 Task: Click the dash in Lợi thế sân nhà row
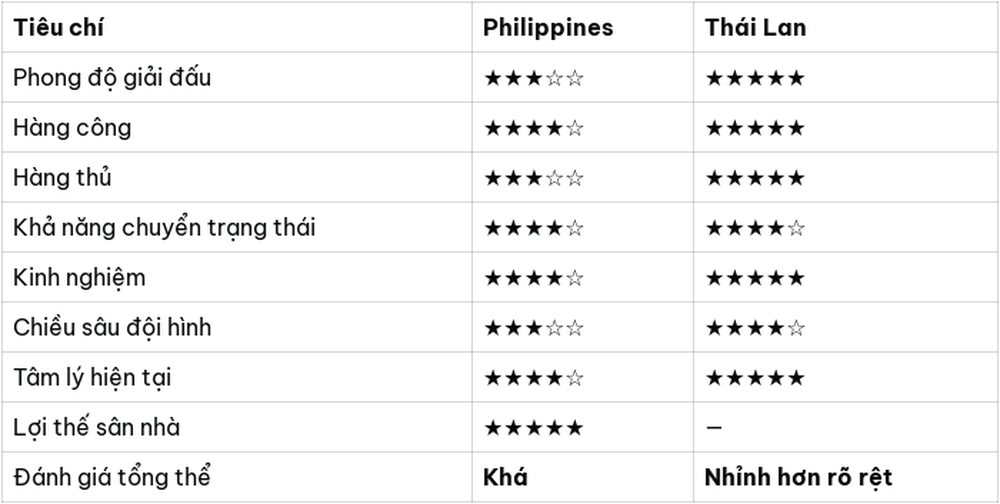click(x=714, y=427)
